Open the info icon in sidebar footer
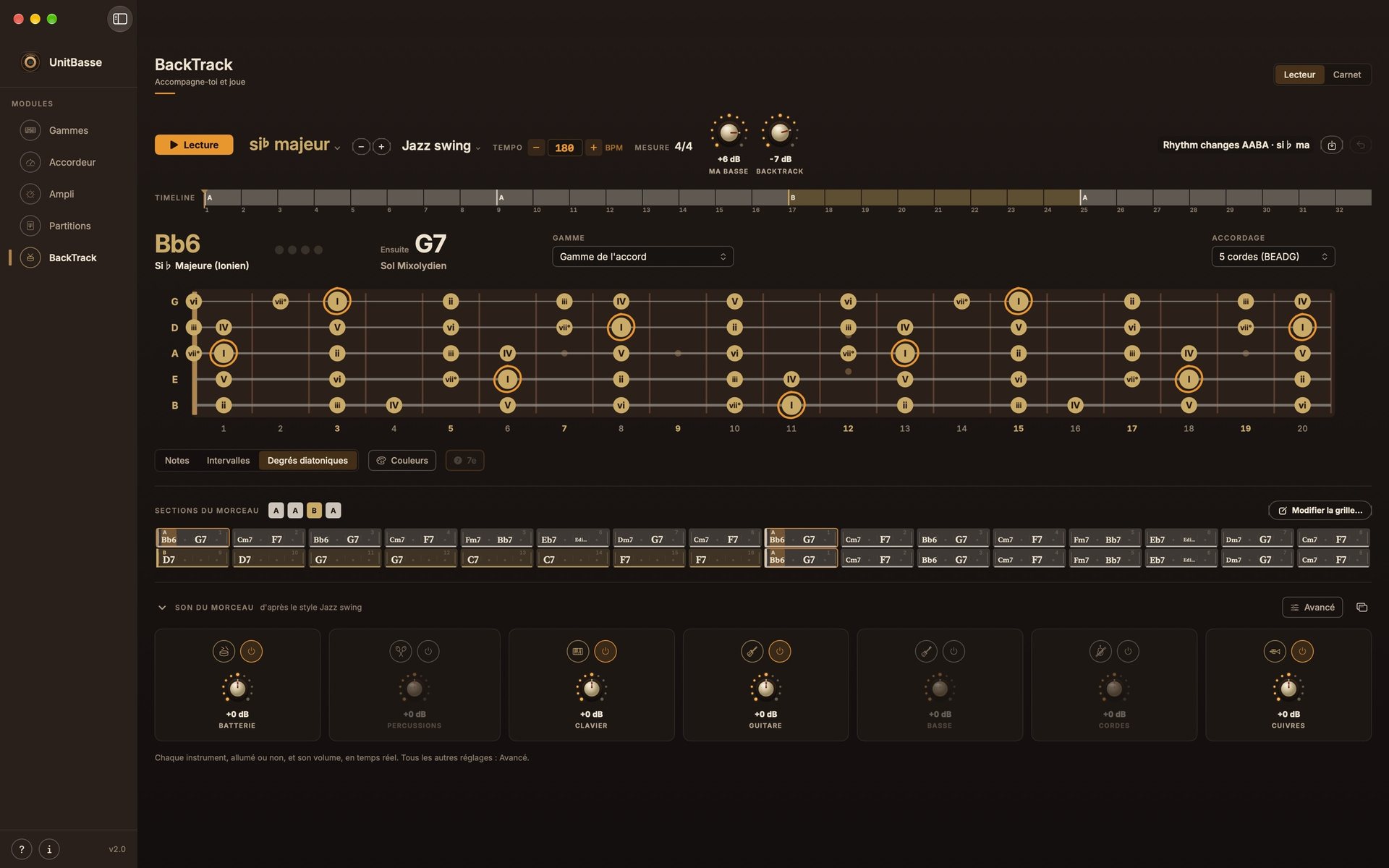This screenshot has height=868, width=1389. point(49,849)
